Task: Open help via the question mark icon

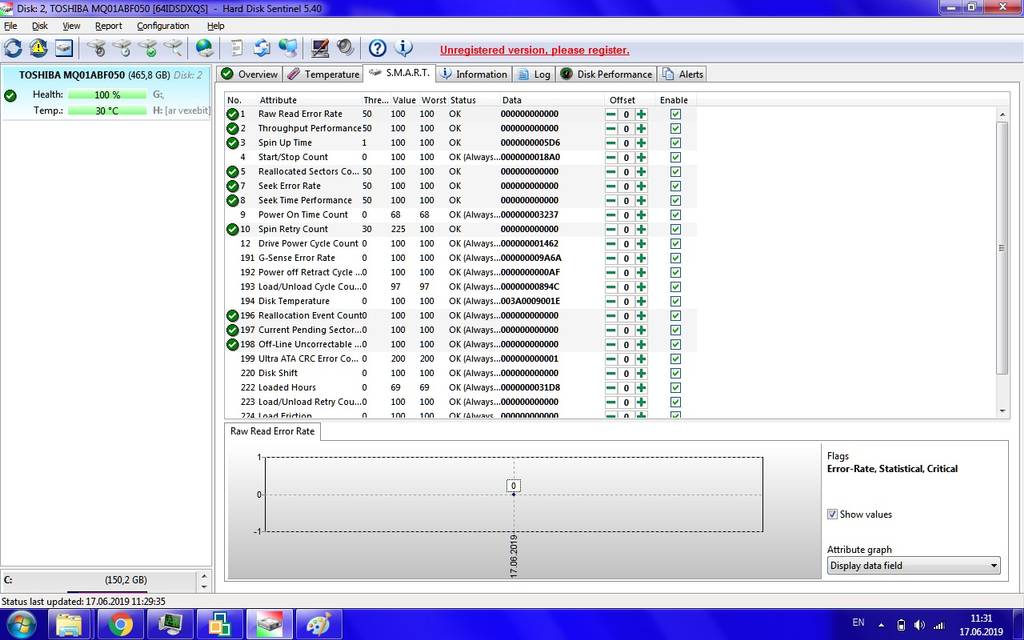Action: click(x=377, y=48)
